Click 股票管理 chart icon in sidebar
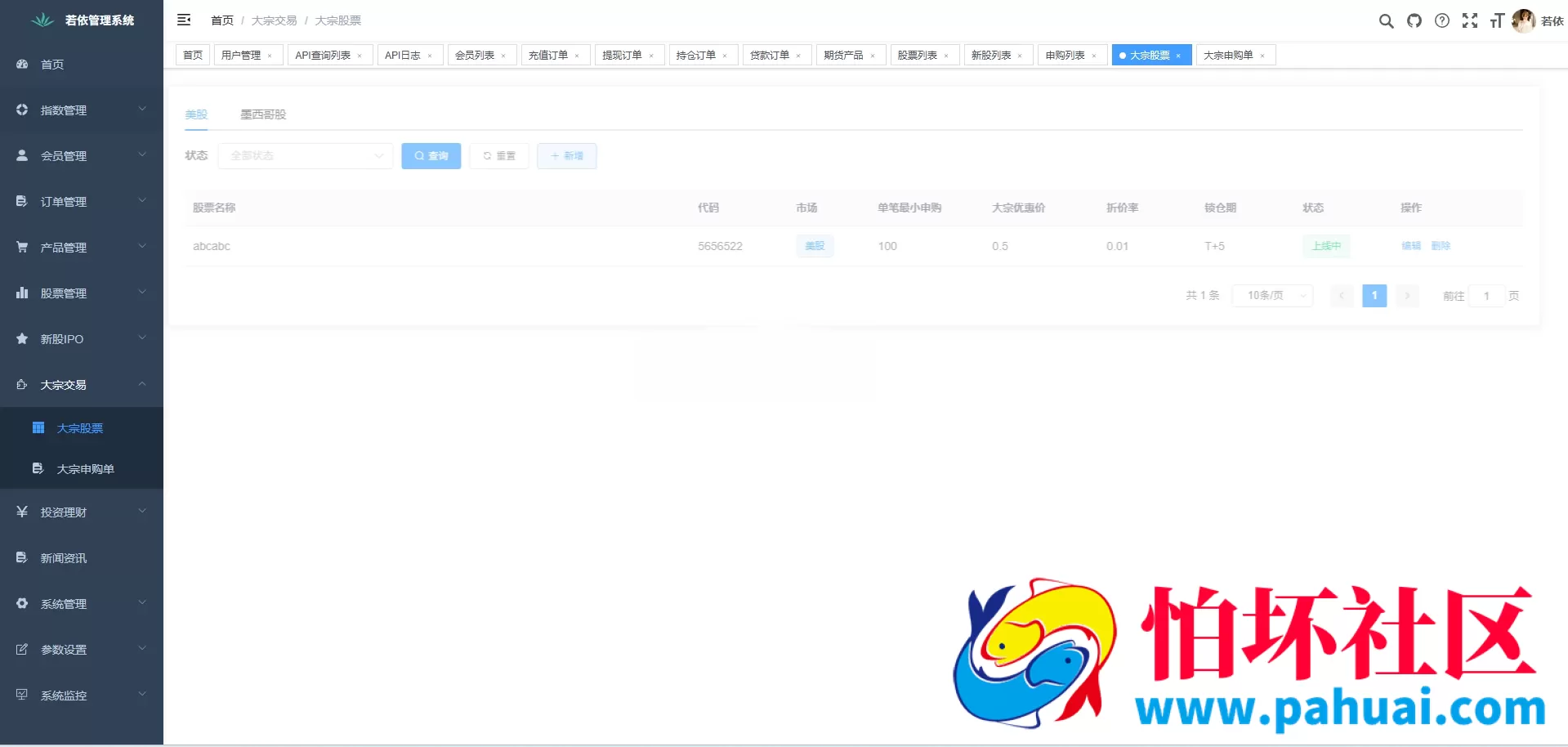This screenshot has height=747, width=1568. click(x=22, y=293)
